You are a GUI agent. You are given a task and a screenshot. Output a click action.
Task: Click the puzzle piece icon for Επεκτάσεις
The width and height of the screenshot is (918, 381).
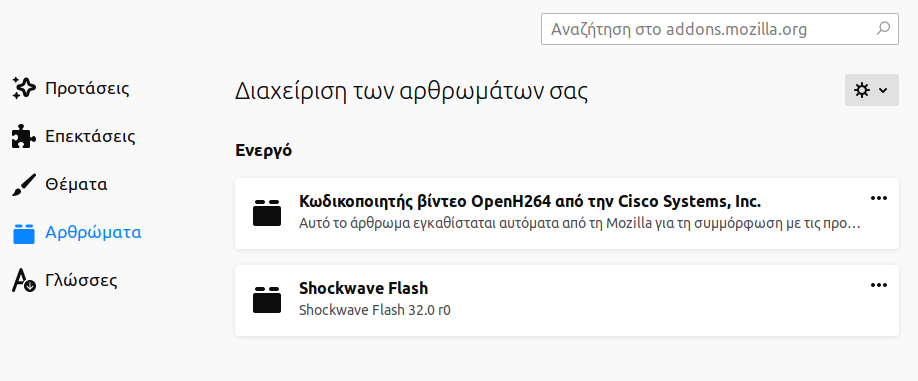24,137
